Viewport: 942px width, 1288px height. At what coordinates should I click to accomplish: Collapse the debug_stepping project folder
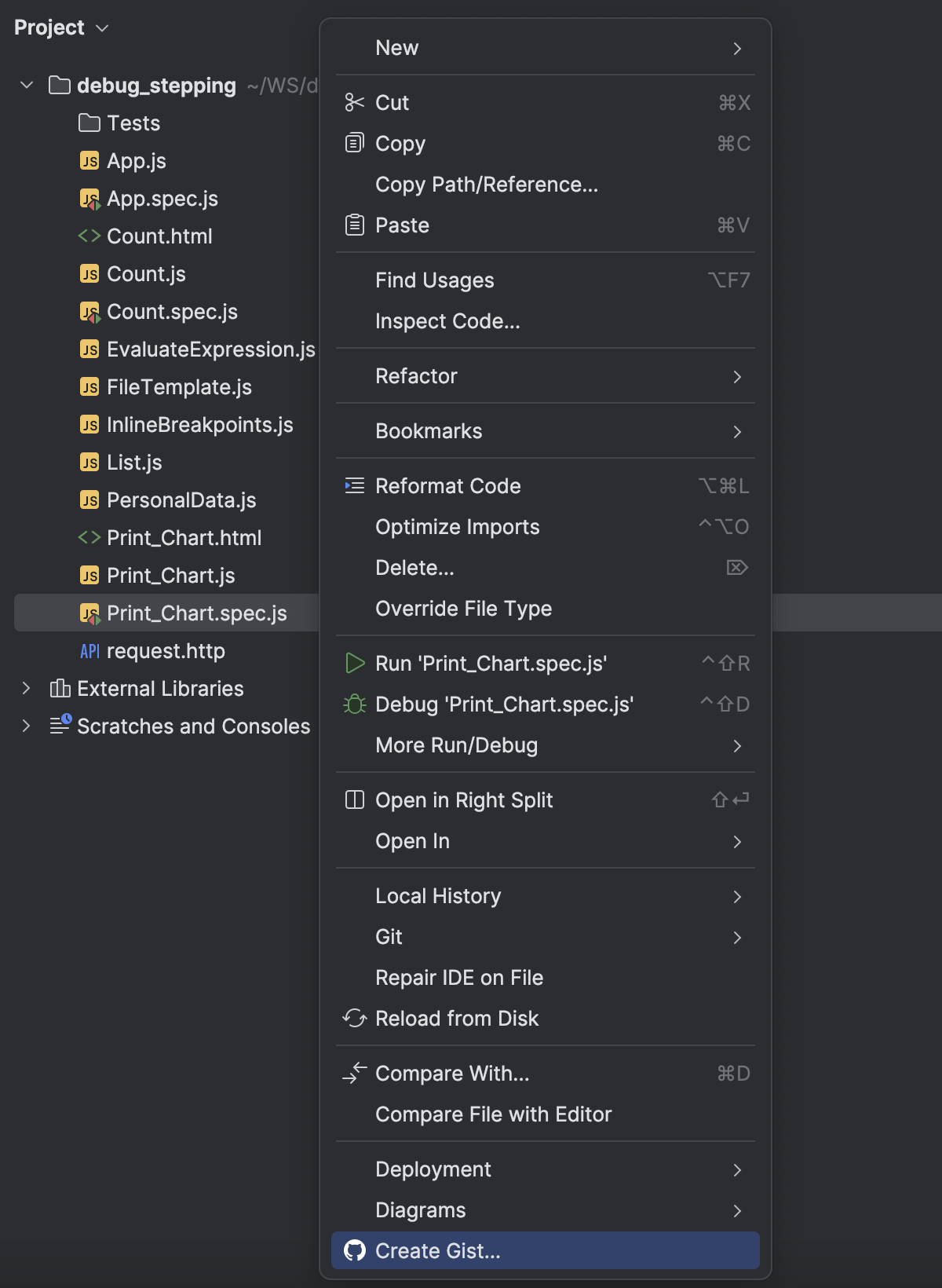tap(27, 85)
